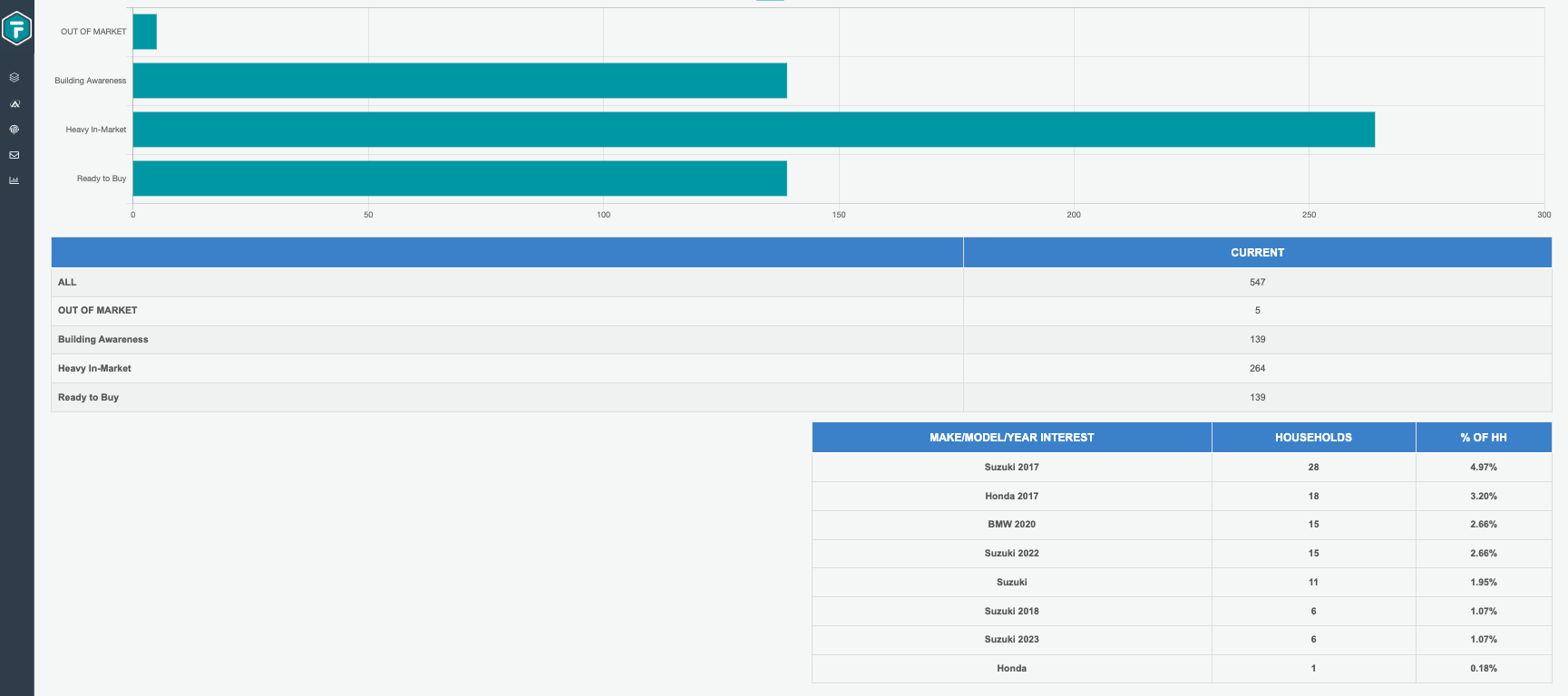Click the MAKE/MODEL/YEAR INTEREST column header
Viewport: 1568px width, 696px height.
click(1011, 438)
